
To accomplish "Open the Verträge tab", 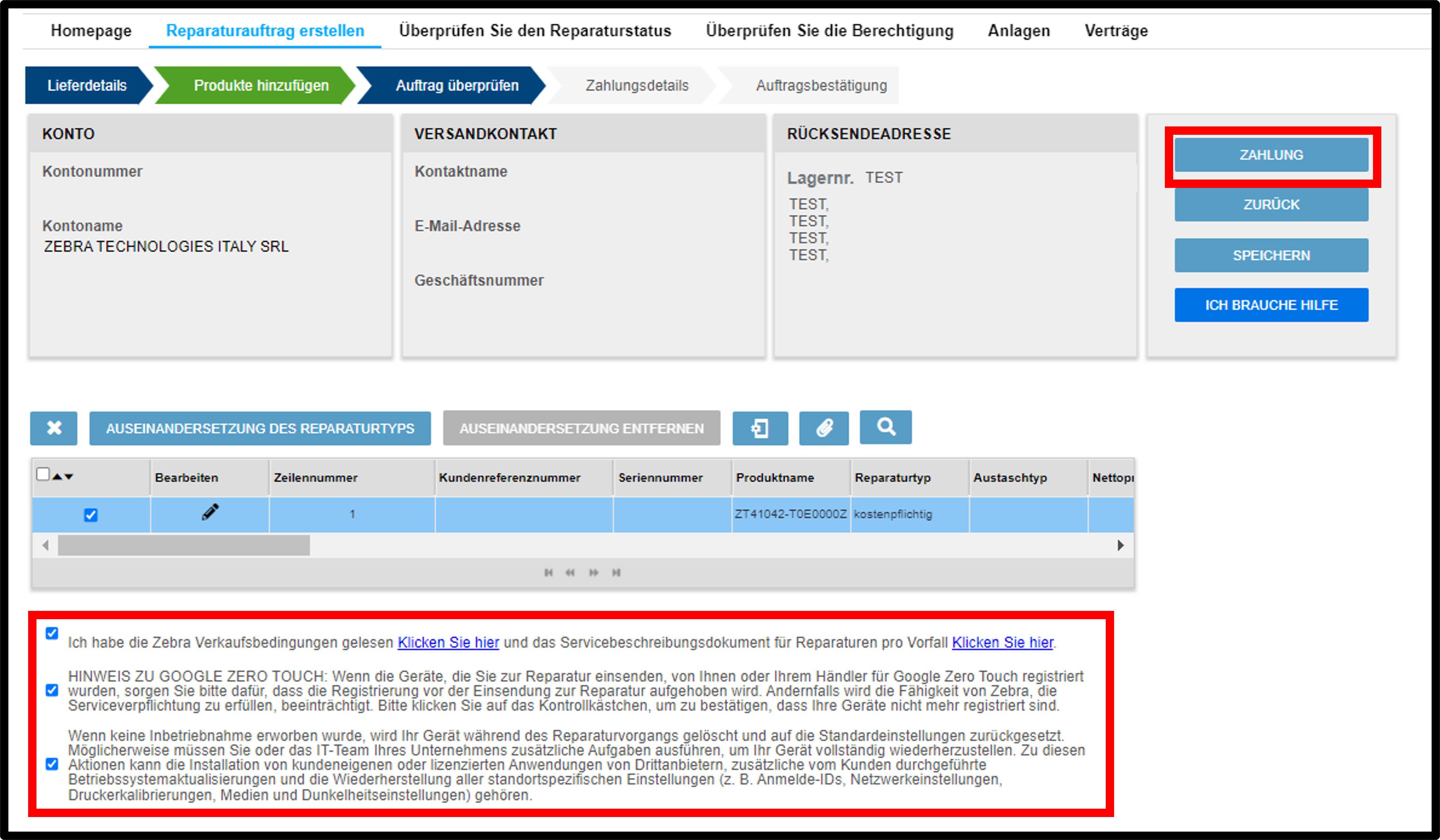I will point(1116,30).
